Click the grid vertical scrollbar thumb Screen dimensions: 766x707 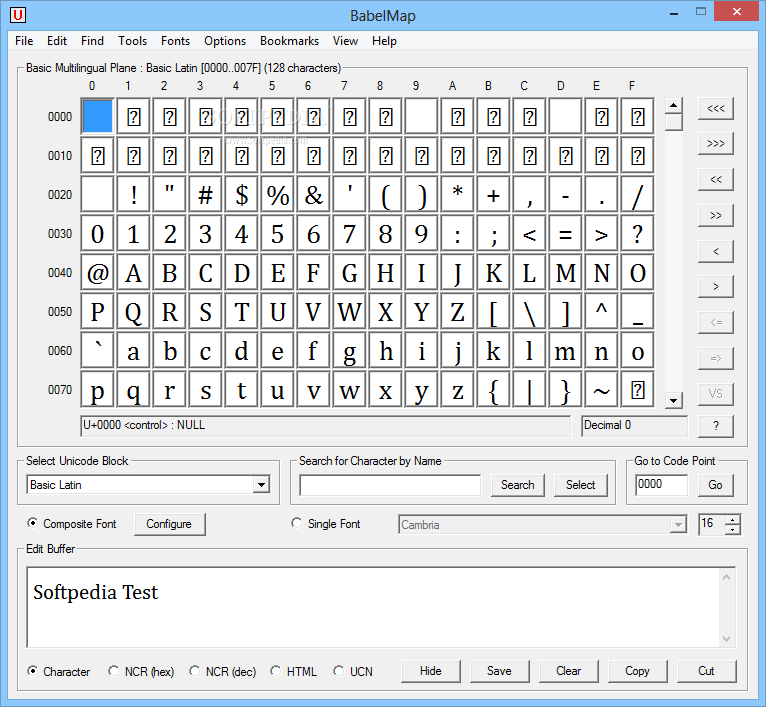tap(674, 122)
